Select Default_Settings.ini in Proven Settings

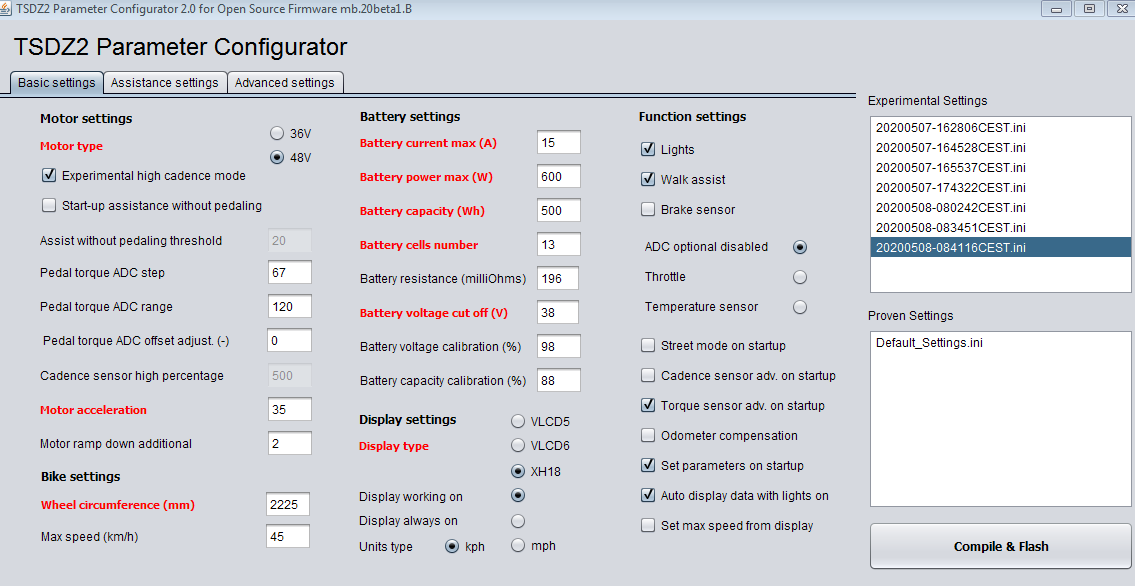[1000, 343]
